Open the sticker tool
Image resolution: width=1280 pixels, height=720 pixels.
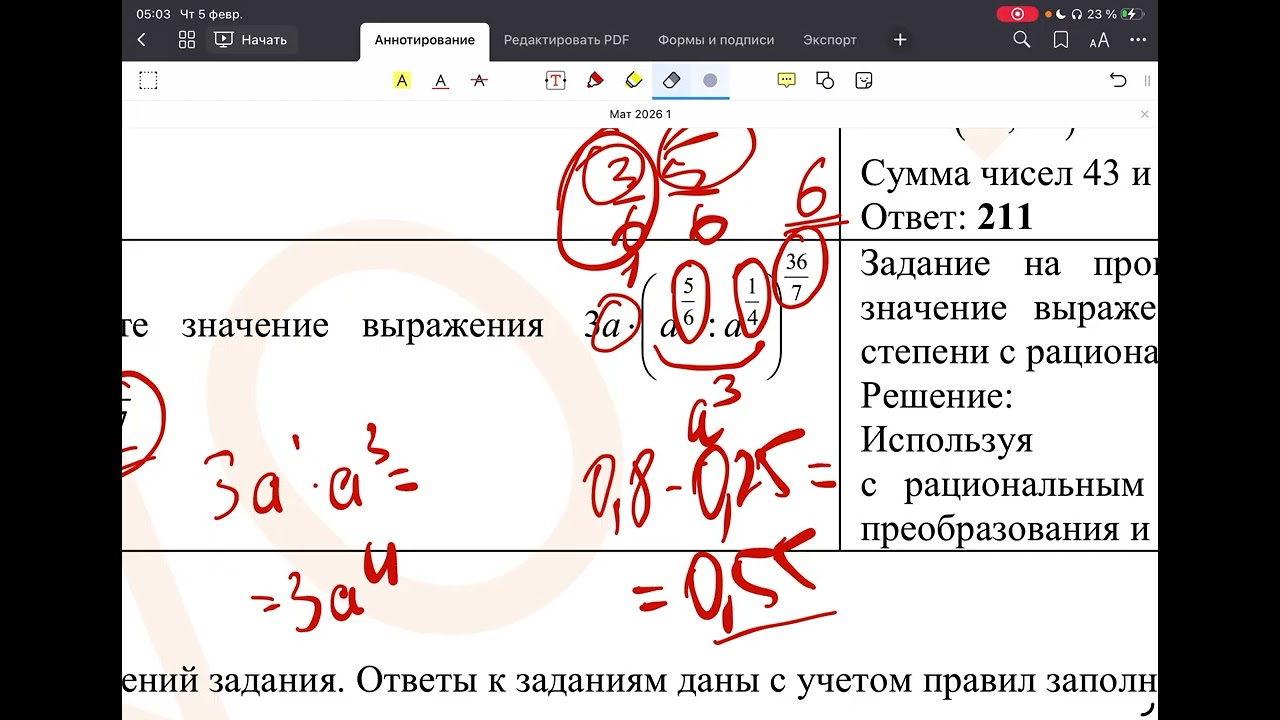coord(864,81)
